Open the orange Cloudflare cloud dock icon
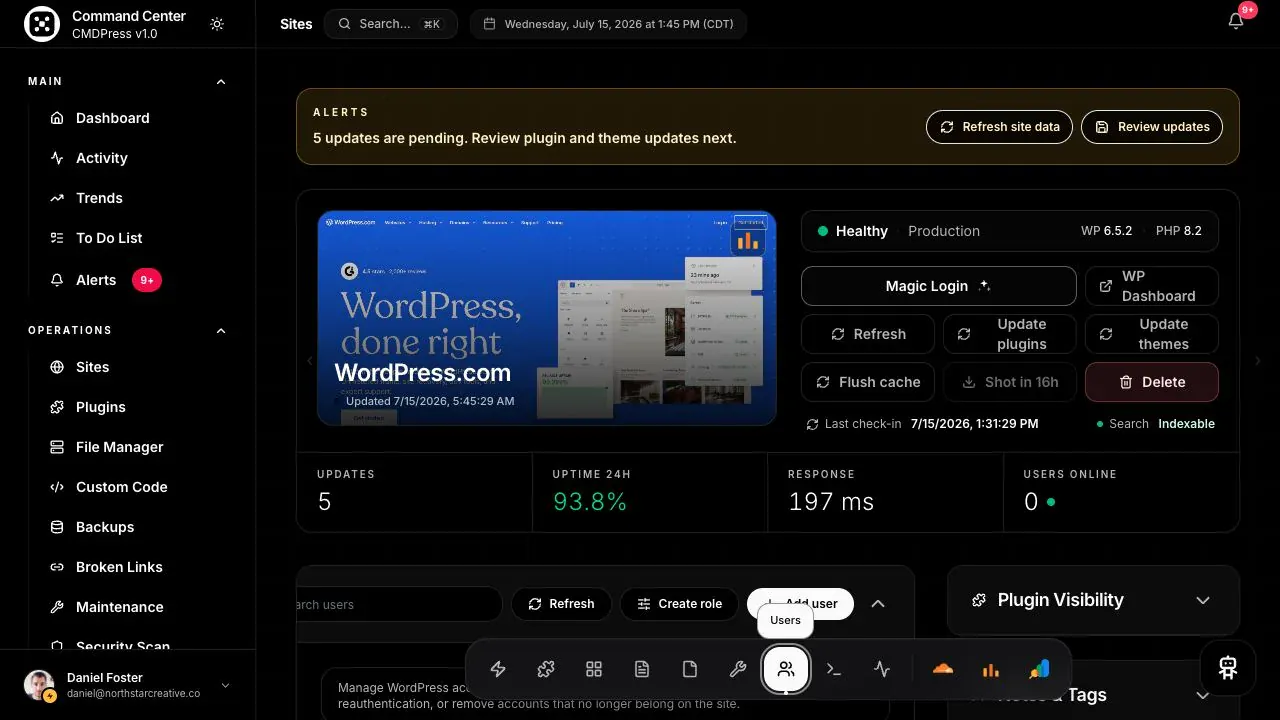This screenshot has width=1280, height=720. pos(942,669)
